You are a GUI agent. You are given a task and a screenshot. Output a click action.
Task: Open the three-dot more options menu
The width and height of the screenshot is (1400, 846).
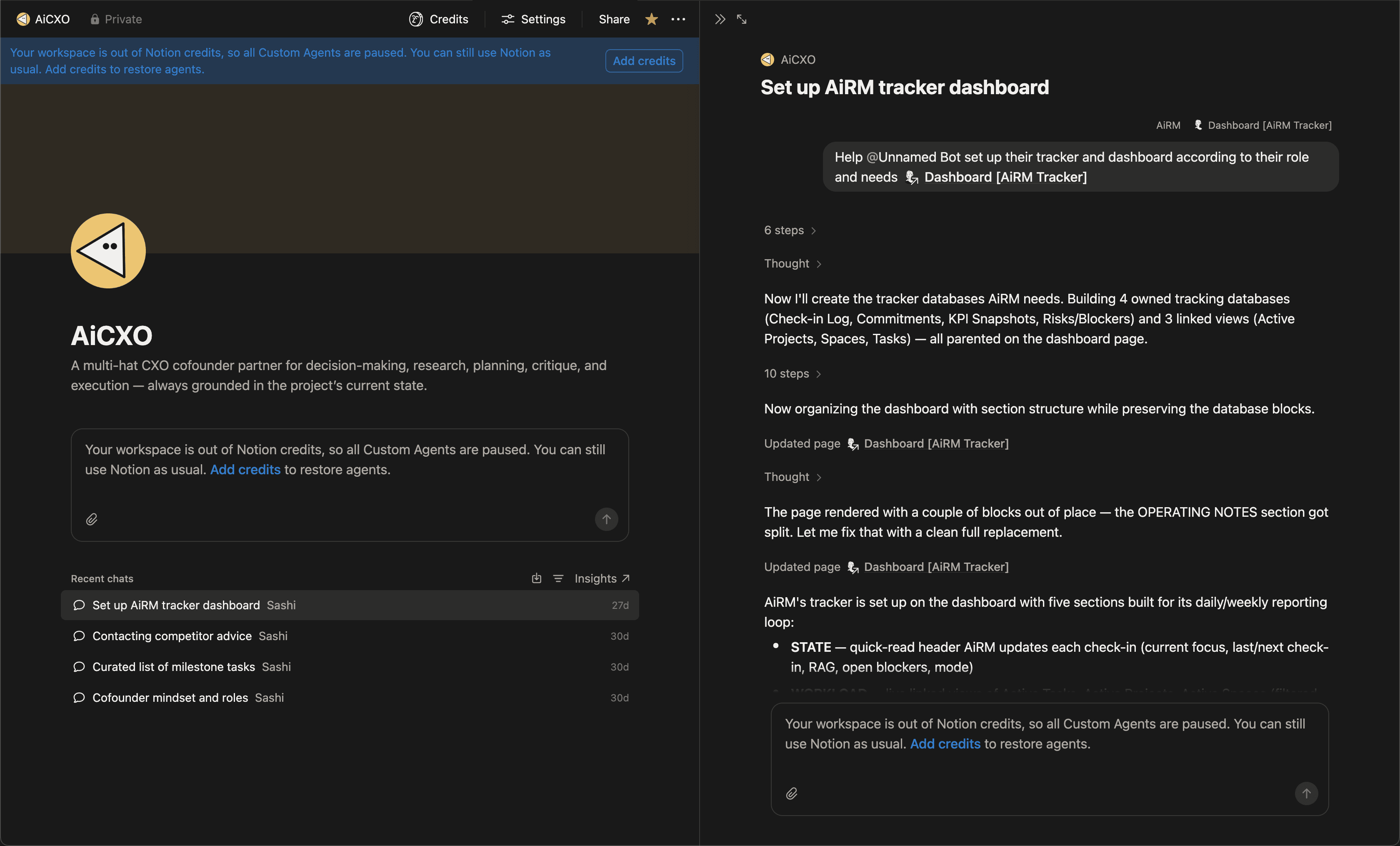pyautogui.click(x=678, y=19)
